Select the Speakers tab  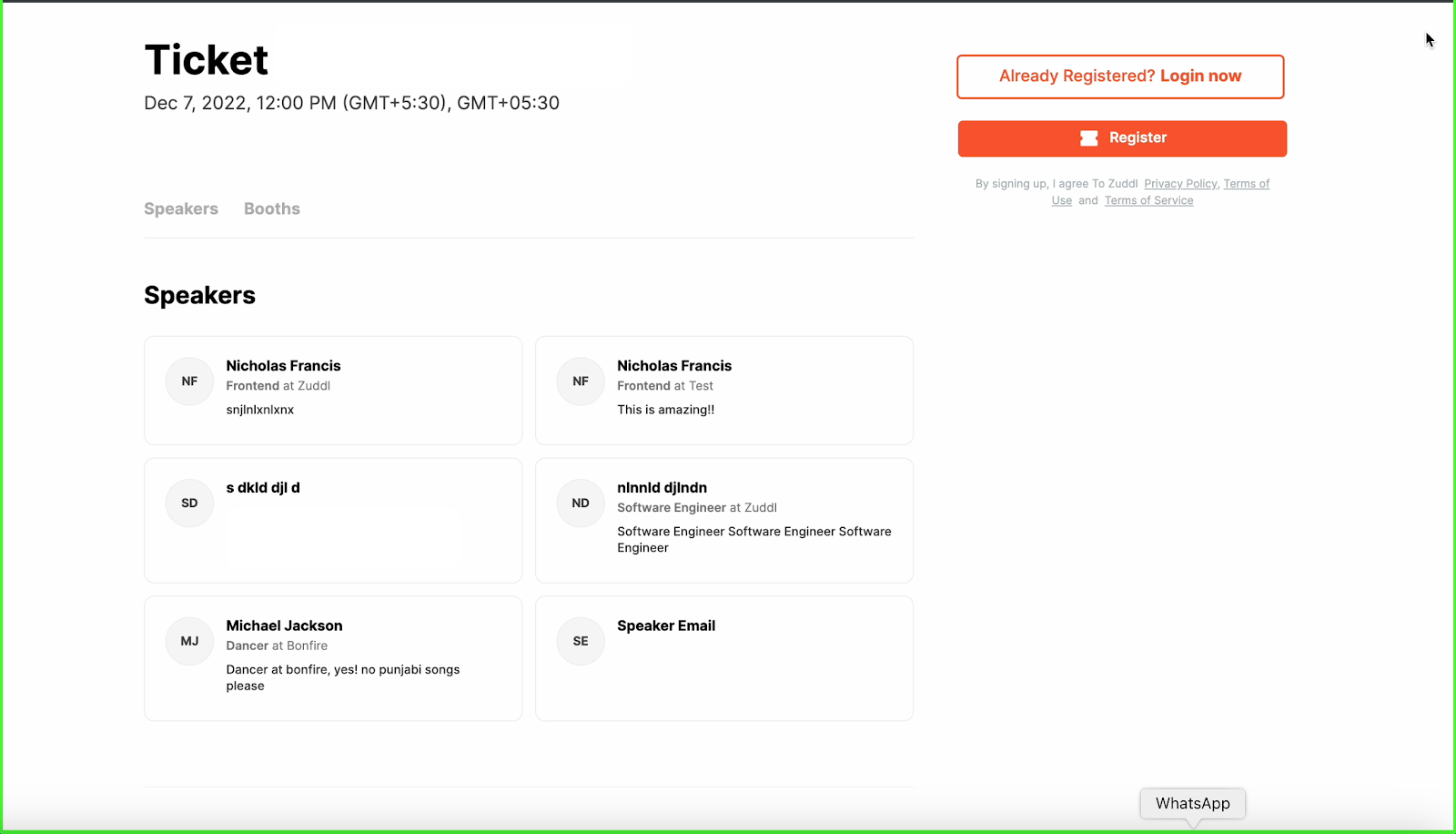pyautogui.click(x=180, y=208)
